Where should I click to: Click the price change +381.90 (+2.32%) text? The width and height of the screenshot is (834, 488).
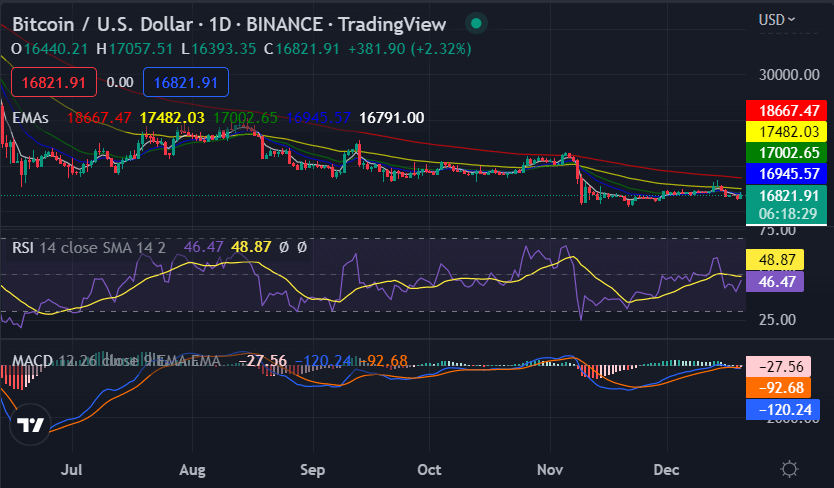(x=410, y=49)
